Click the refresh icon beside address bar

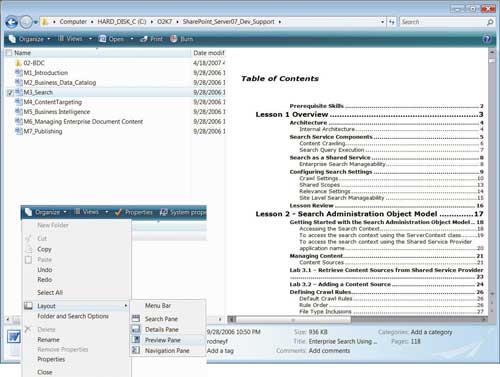(392, 22)
